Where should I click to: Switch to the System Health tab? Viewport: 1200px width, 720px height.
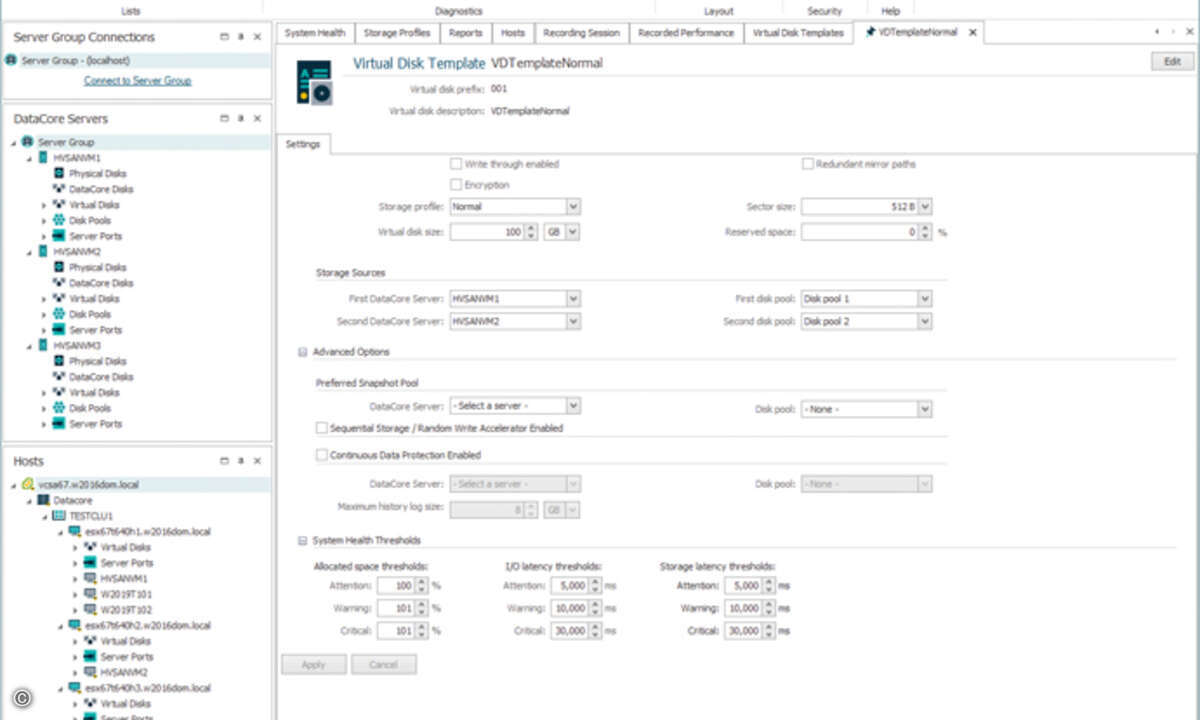(314, 33)
